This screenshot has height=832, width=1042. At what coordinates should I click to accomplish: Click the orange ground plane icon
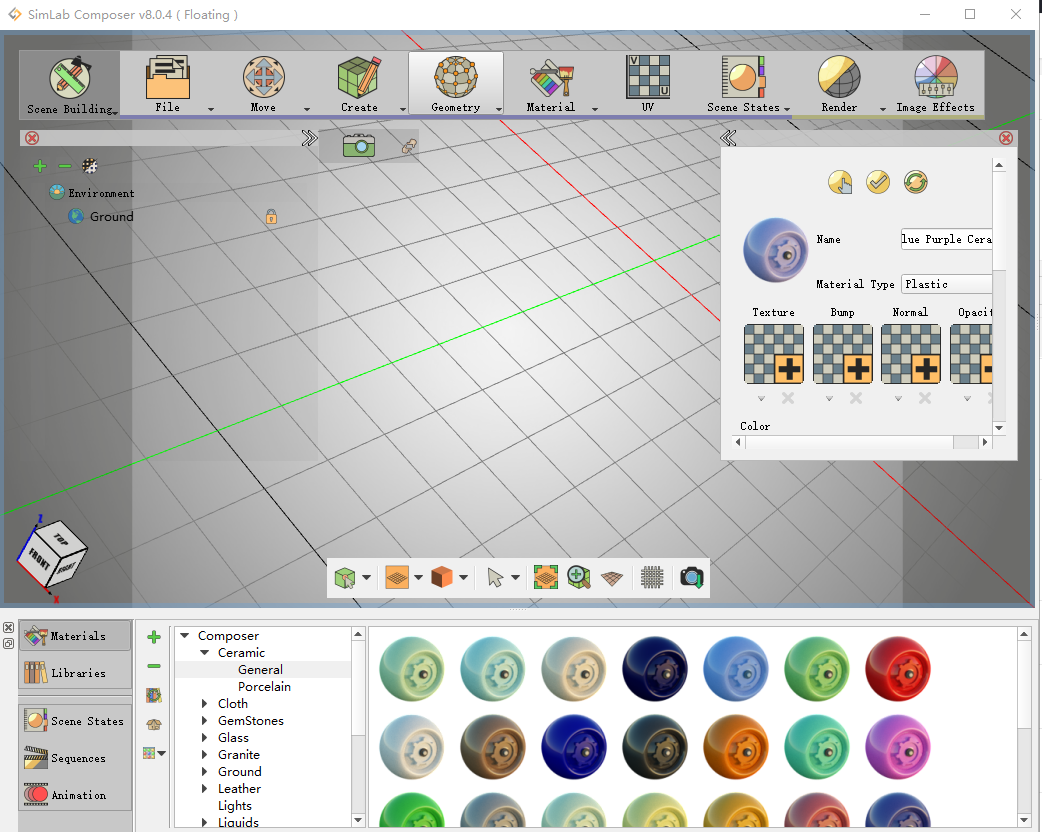click(397, 577)
